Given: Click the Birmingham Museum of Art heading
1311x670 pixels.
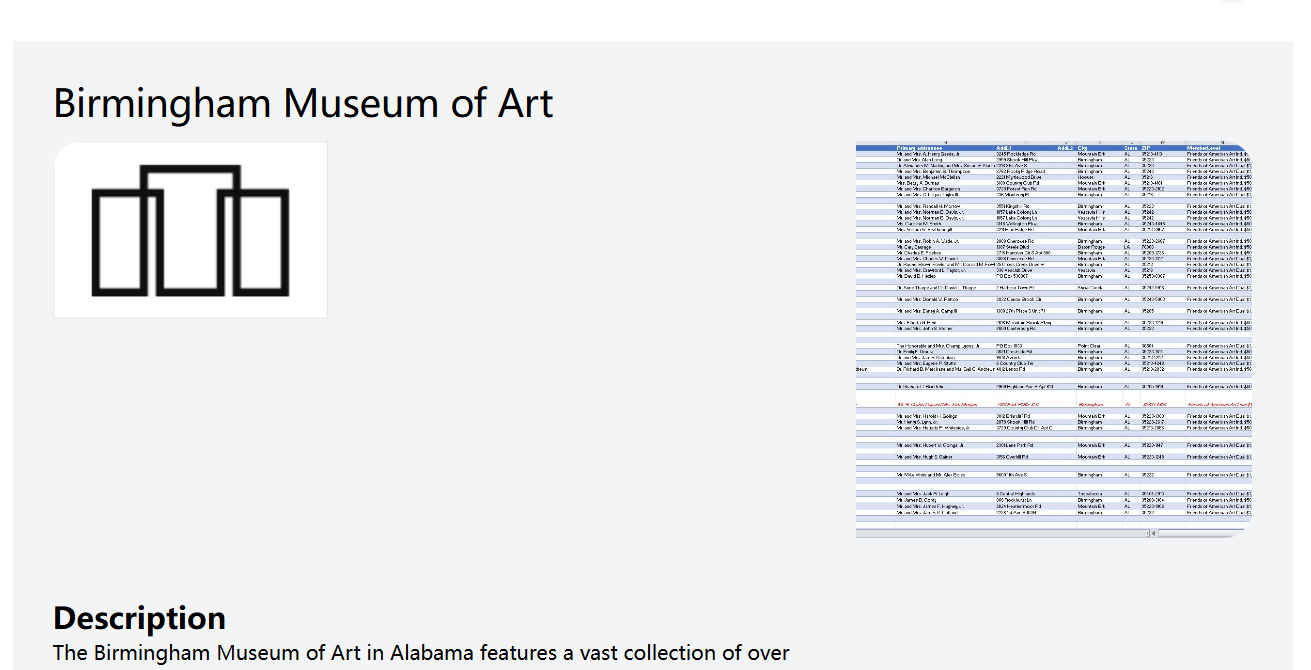Looking at the screenshot, I should (x=303, y=104).
